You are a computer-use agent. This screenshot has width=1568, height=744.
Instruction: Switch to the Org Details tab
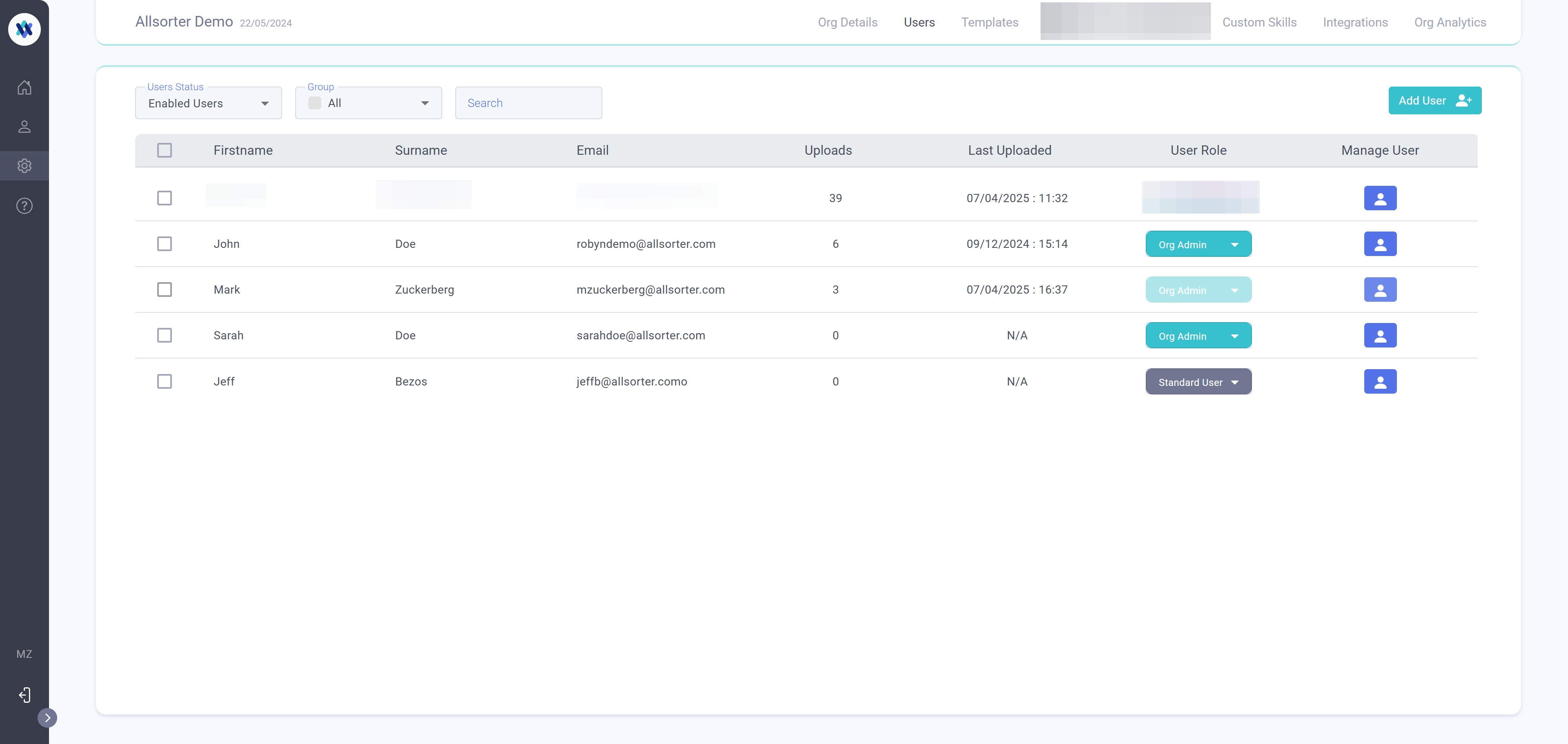coord(847,22)
